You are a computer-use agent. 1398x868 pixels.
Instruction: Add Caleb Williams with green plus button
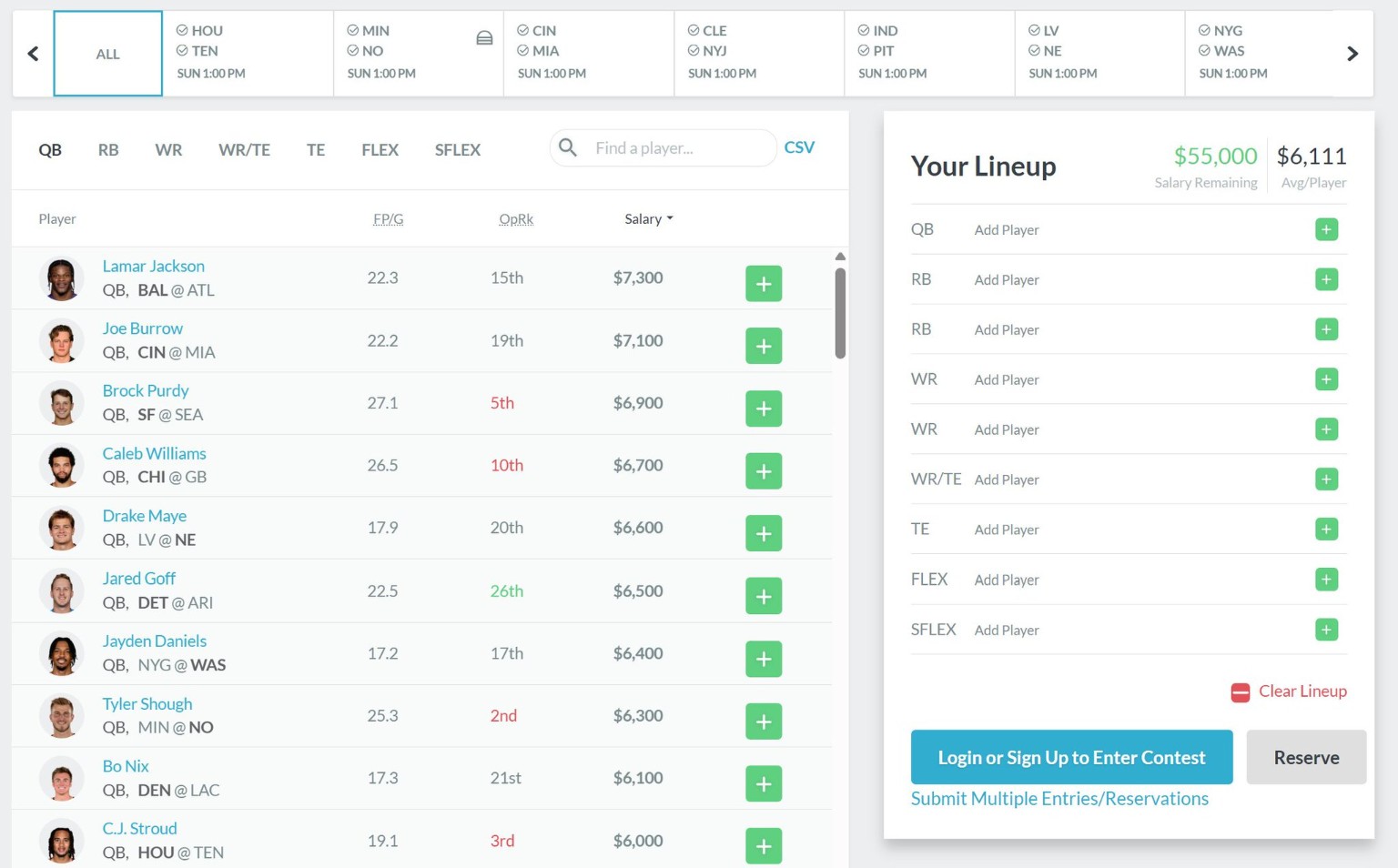pyautogui.click(x=764, y=471)
